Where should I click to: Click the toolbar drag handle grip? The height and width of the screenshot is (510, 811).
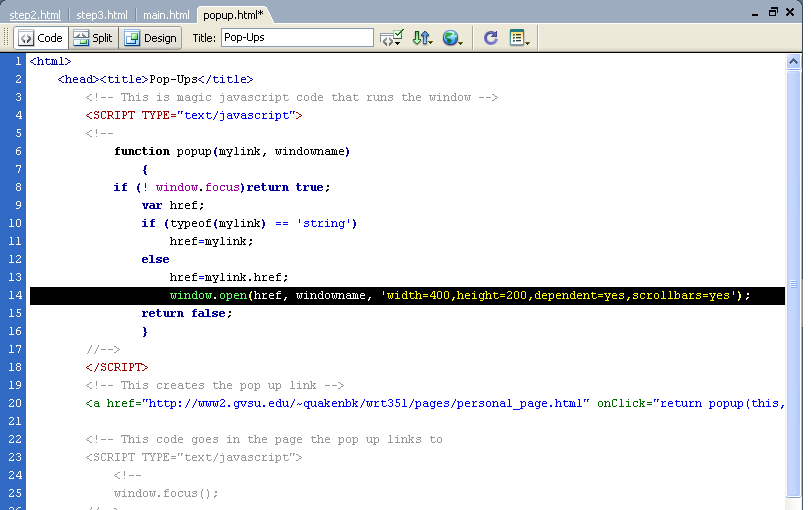click(x=6, y=38)
